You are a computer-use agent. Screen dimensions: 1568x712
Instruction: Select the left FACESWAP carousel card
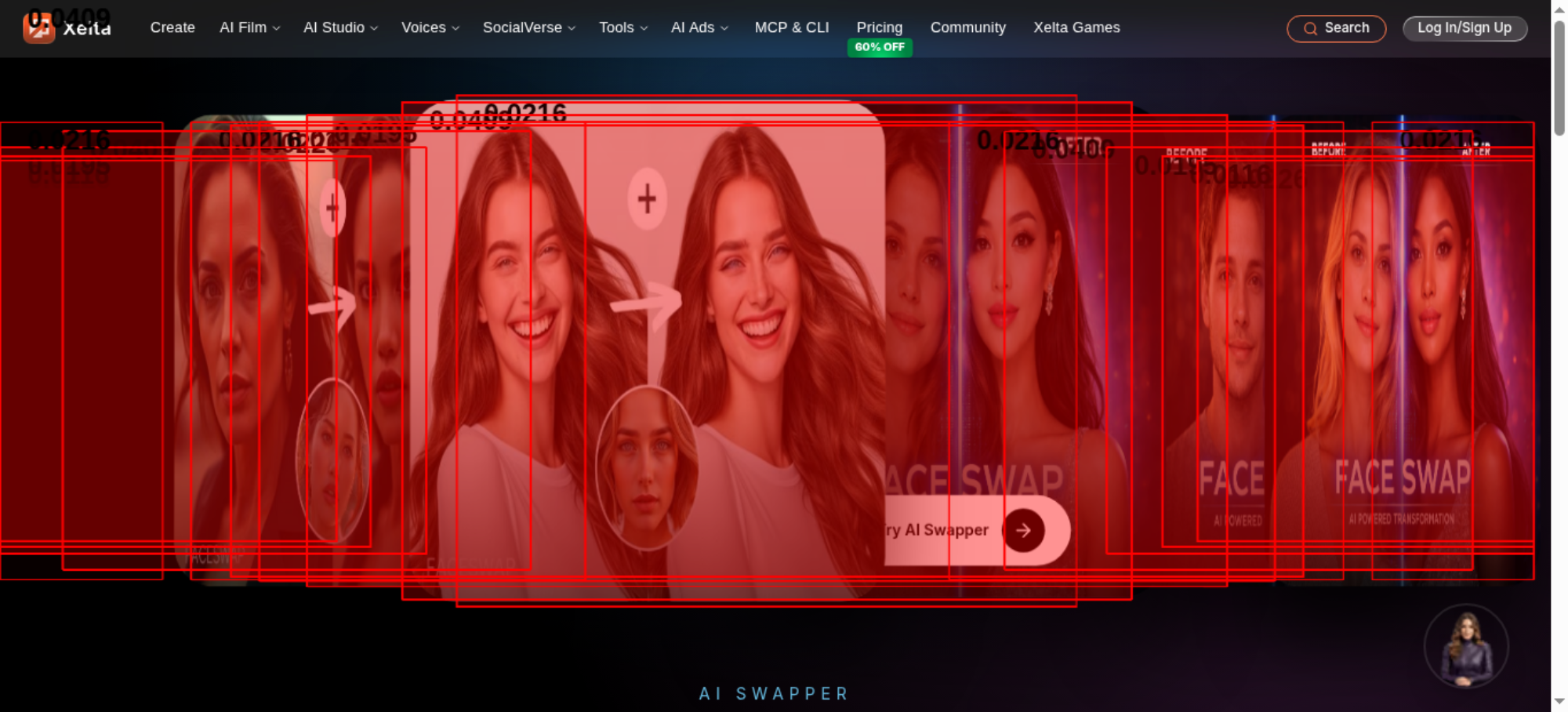coord(294,349)
